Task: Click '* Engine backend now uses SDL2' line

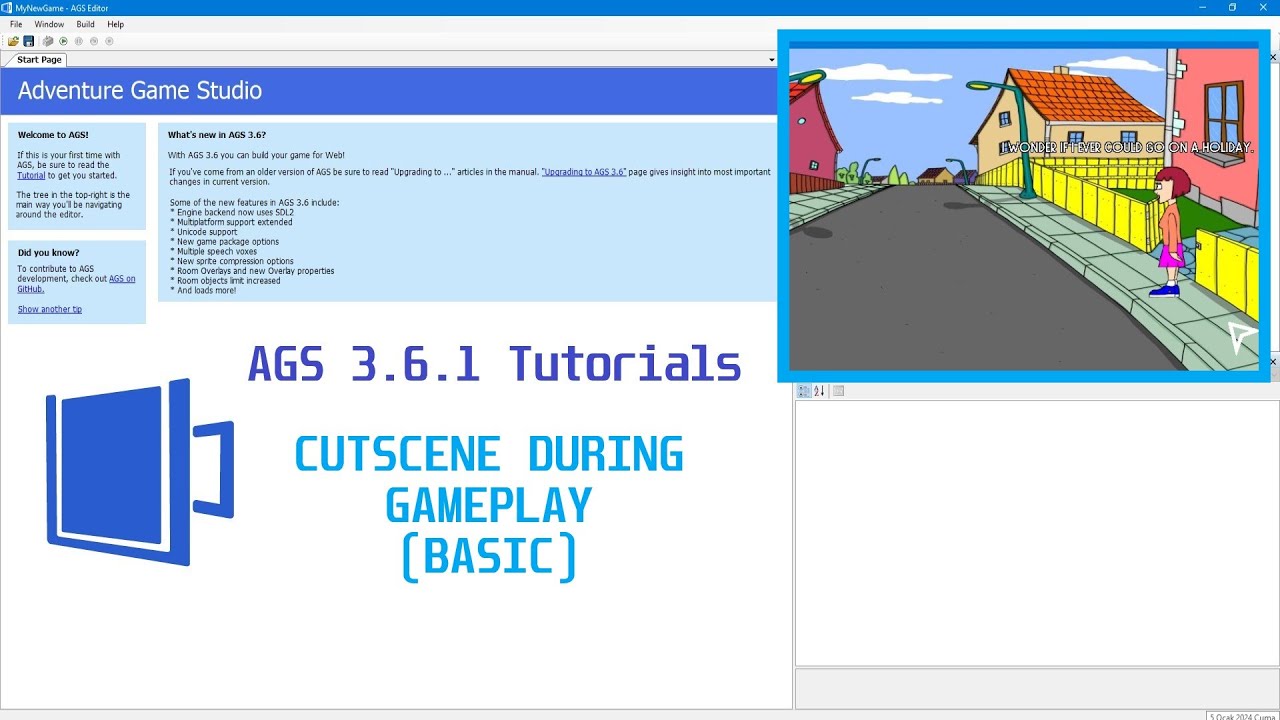Action: click(232, 212)
